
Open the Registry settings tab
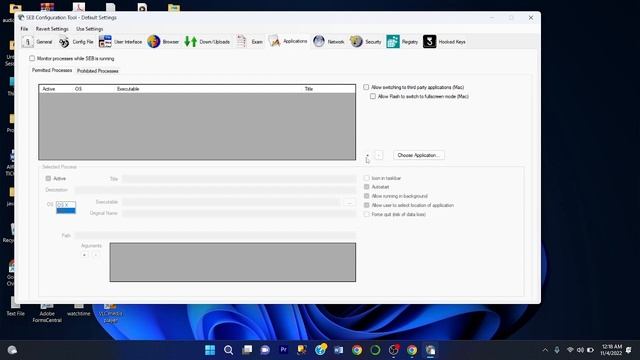[x=402, y=42]
